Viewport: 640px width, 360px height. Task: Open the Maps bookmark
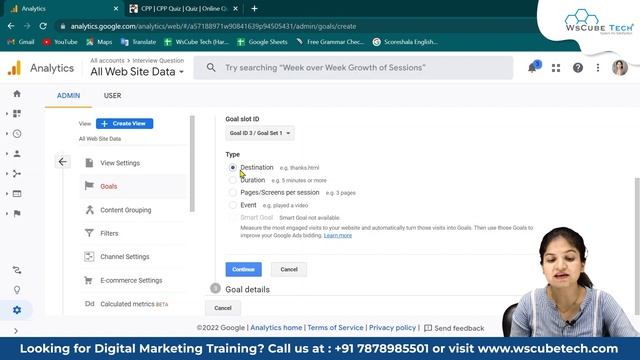[99, 42]
